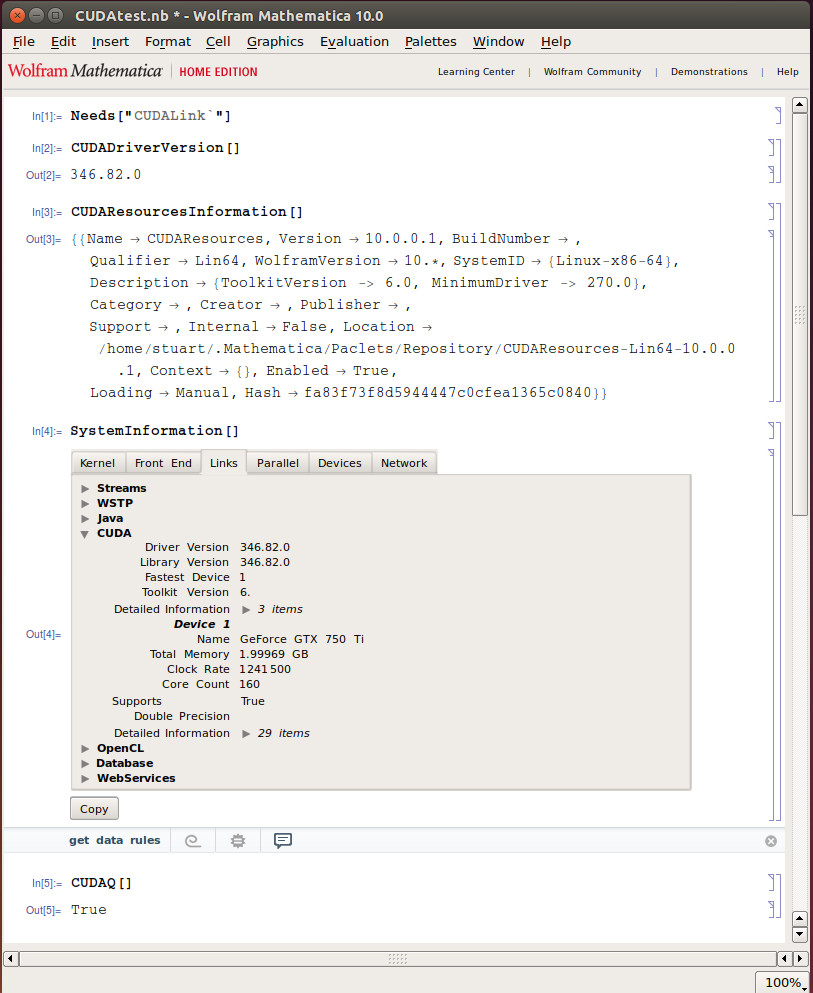This screenshot has width=813, height=993.
Task: Click the curly arrow suggestion bar icon
Action: [x=192, y=840]
